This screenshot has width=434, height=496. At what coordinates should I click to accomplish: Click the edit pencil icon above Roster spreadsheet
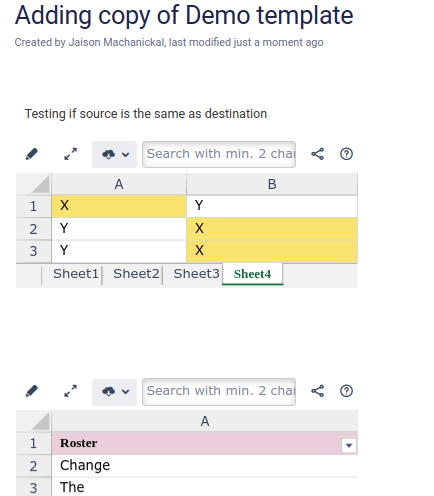(x=32, y=391)
